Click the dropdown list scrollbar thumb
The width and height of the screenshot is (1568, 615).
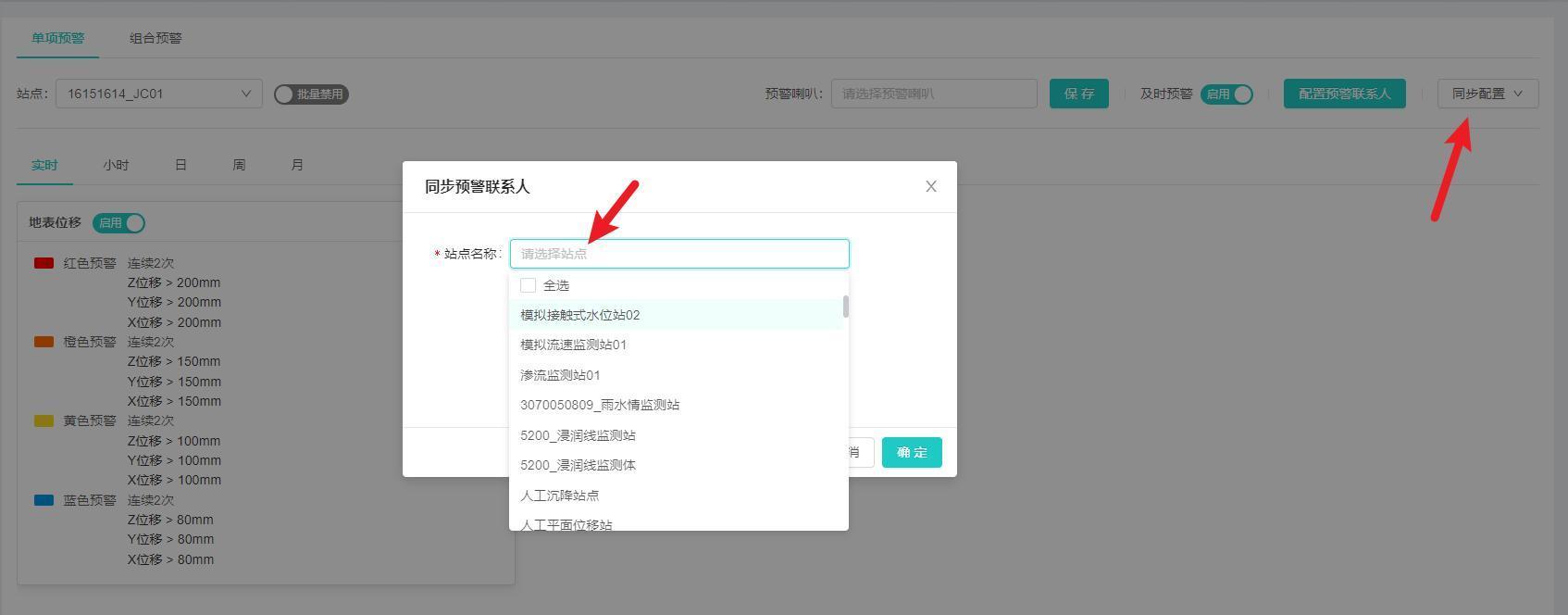pos(846,307)
